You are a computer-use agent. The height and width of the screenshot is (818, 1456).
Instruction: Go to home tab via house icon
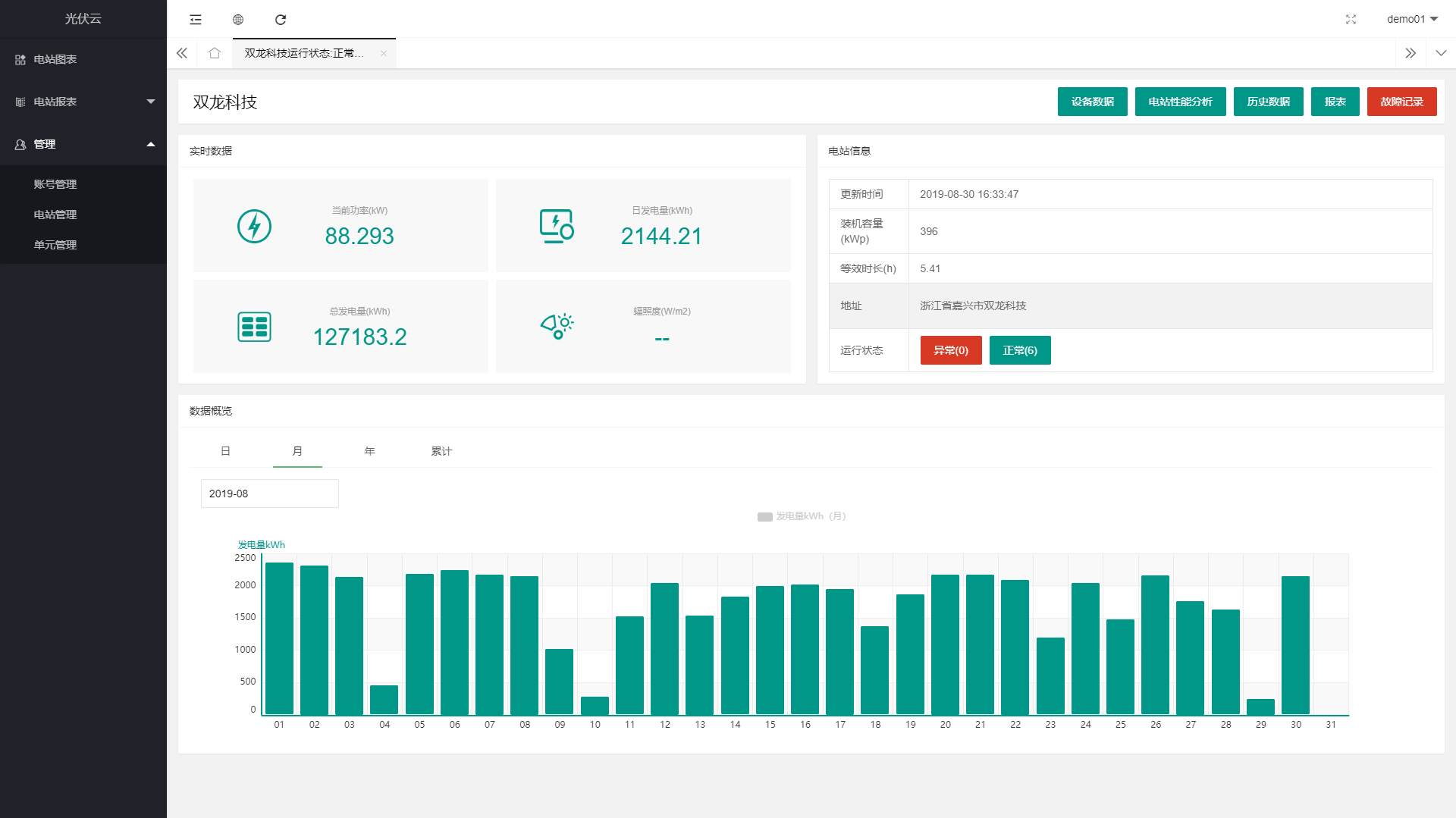tap(215, 53)
